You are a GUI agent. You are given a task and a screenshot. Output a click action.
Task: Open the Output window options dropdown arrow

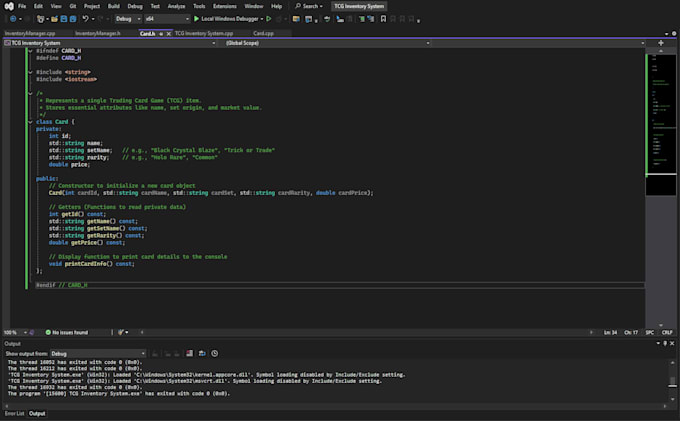658,343
